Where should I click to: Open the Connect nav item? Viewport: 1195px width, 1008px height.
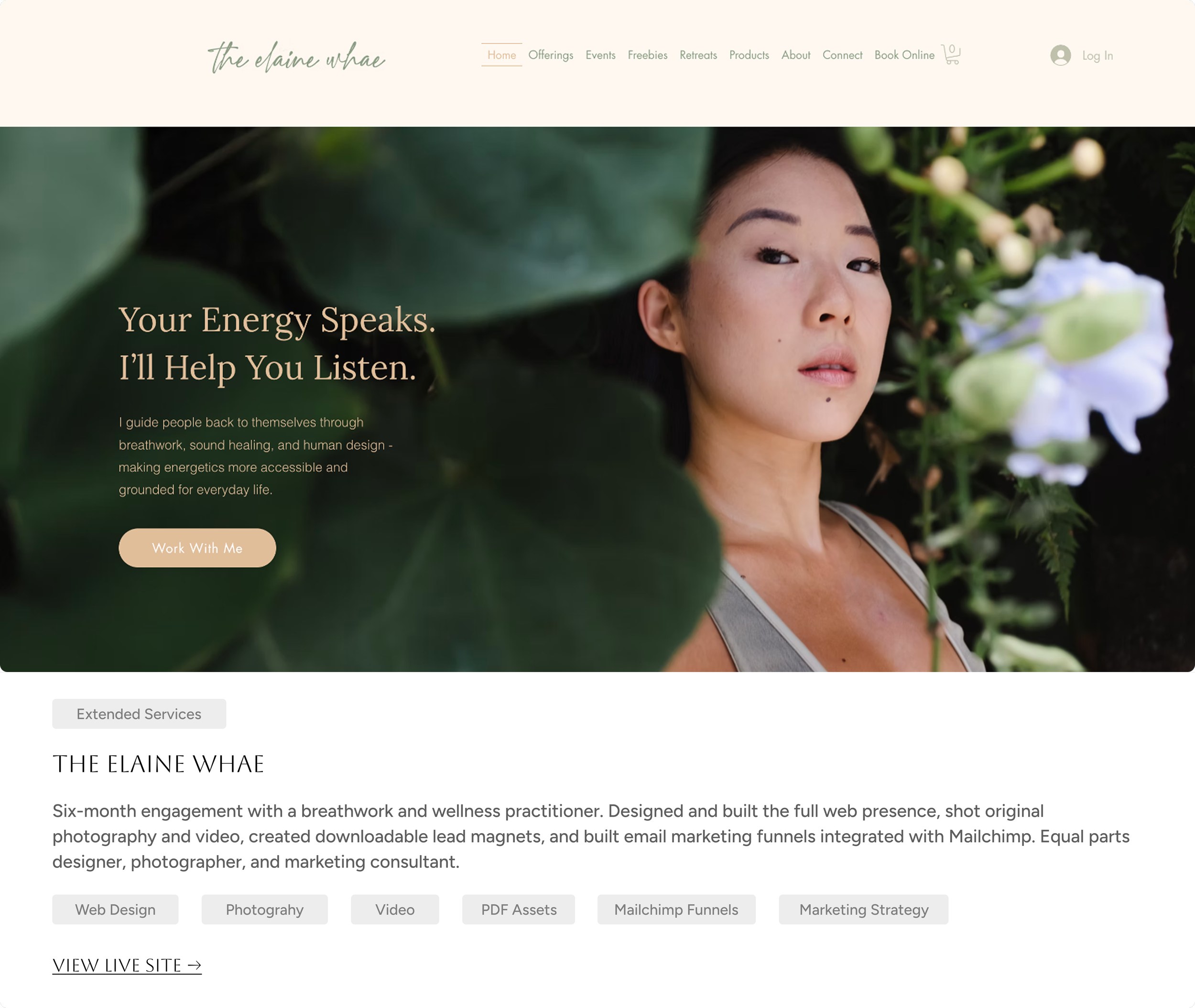(842, 55)
